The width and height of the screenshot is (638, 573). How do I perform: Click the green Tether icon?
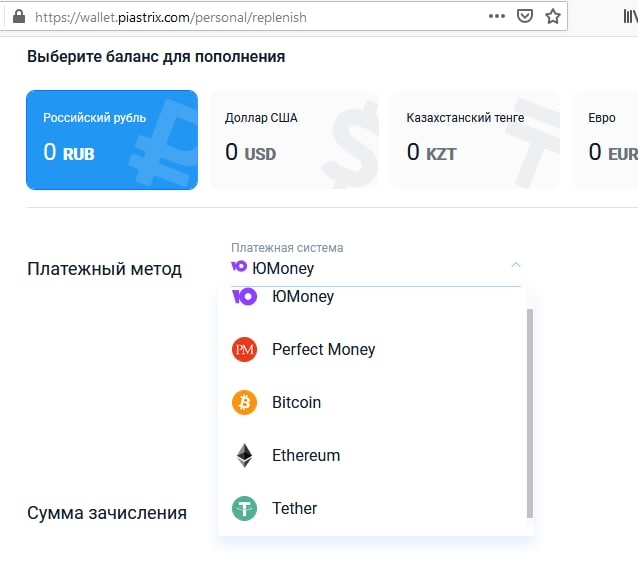point(244,508)
